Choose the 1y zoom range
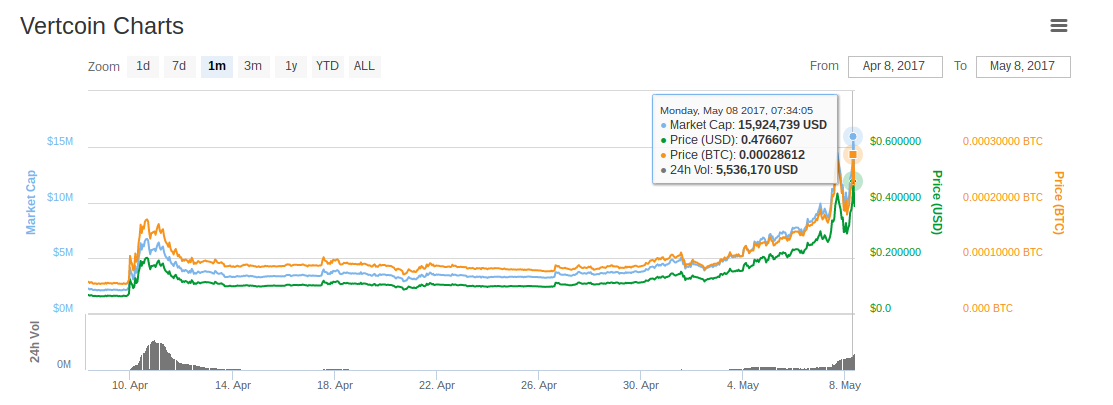 pos(291,67)
